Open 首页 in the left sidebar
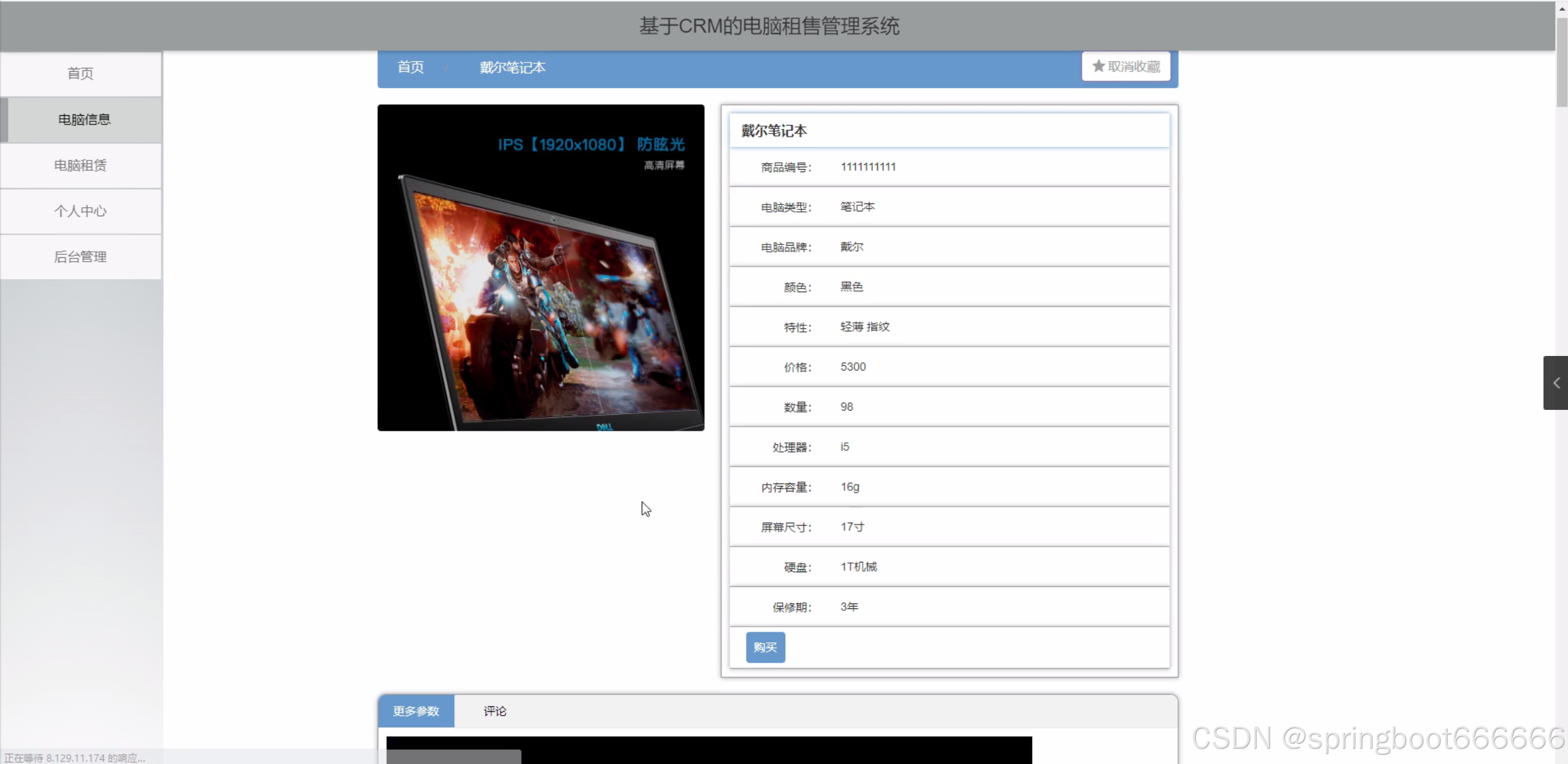 point(80,74)
